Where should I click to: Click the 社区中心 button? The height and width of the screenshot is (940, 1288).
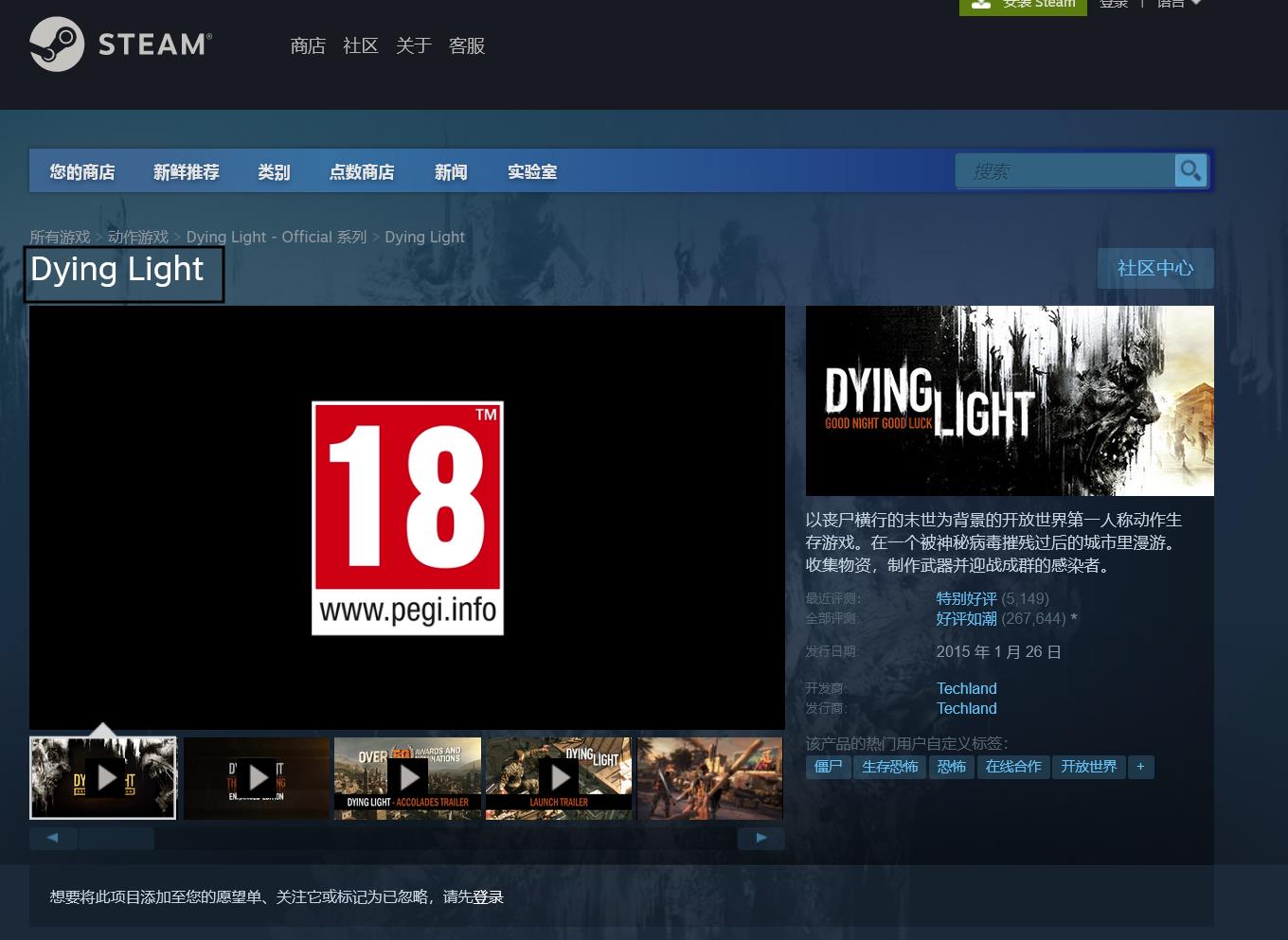1155,268
